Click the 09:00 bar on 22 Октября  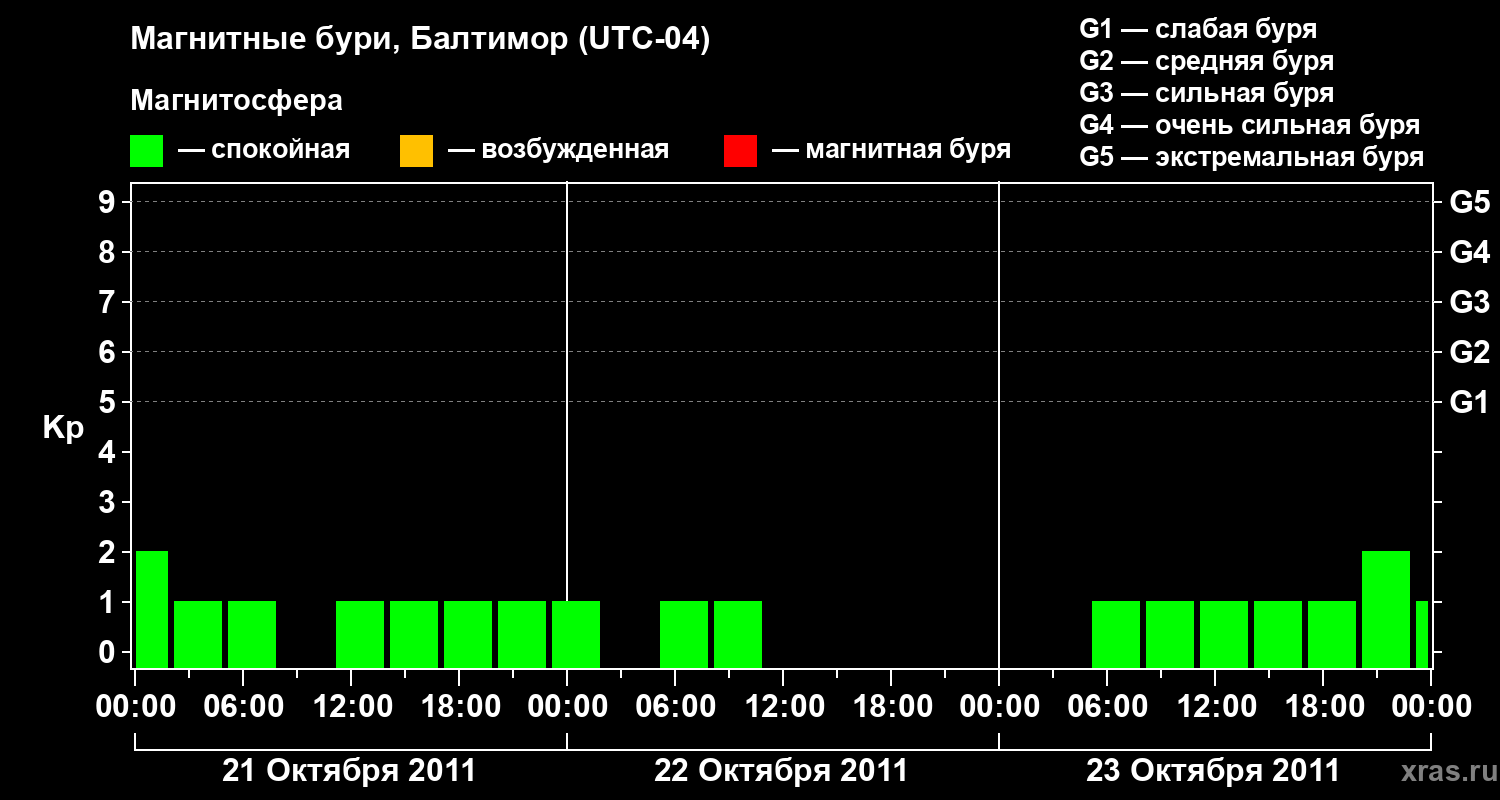pos(738,634)
